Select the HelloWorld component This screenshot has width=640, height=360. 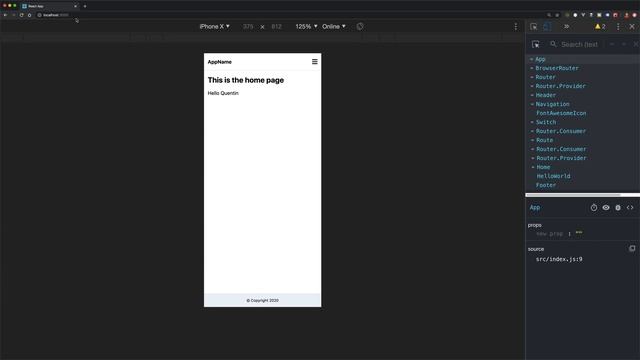click(x=553, y=176)
